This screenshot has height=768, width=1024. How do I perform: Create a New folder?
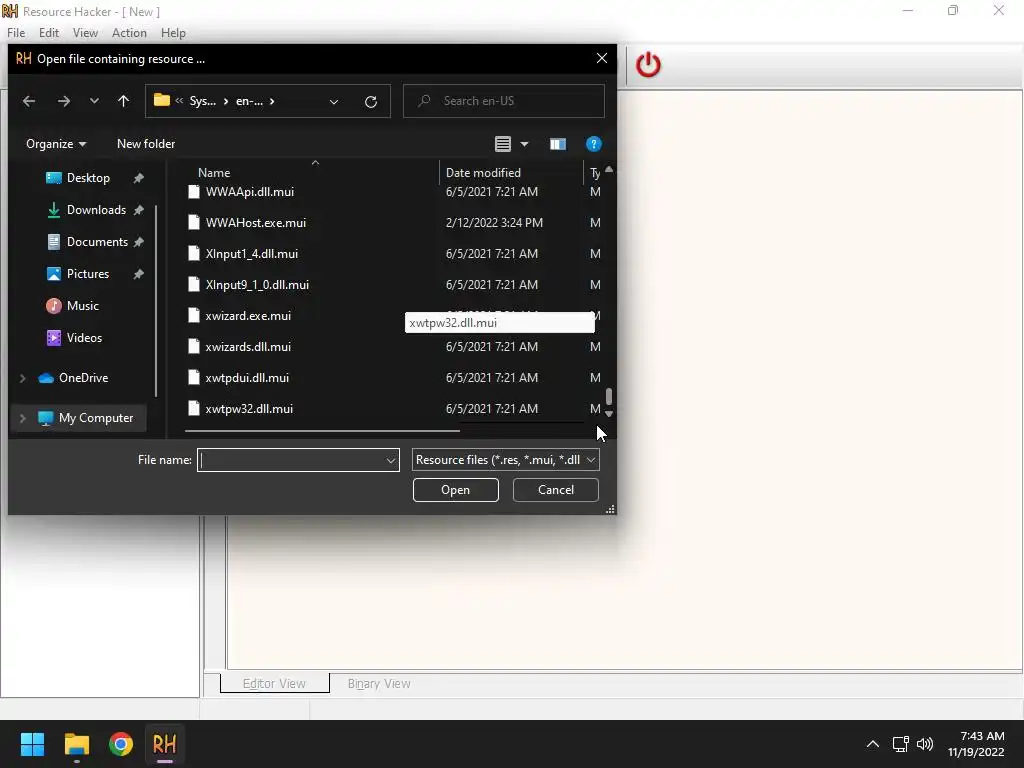tap(146, 144)
